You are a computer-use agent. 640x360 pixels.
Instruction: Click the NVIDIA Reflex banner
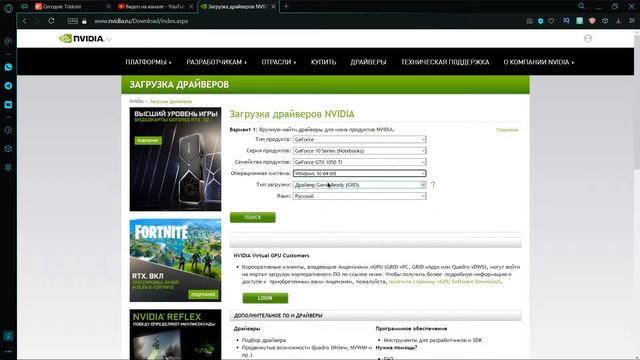(x=176, y=334)
